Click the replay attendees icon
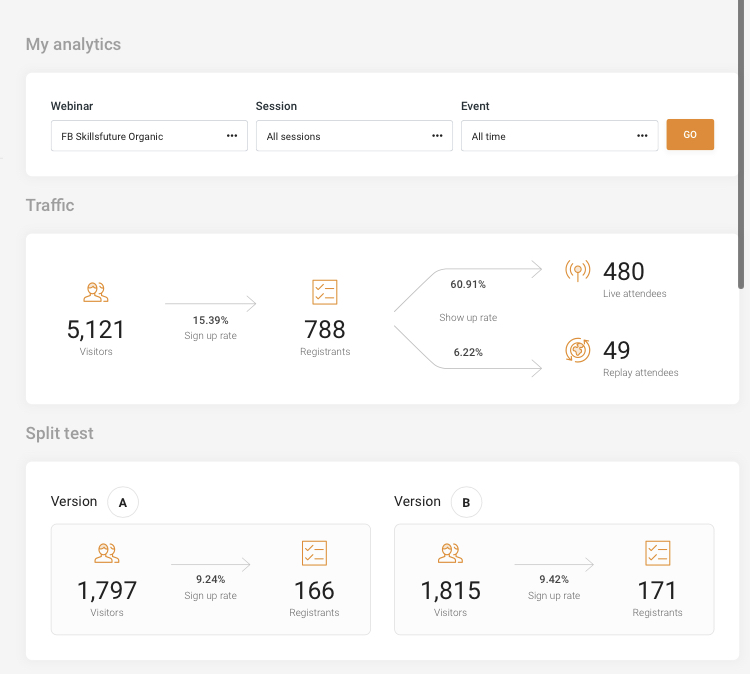The width and height of the screenshot is (750, 674). 577,350
